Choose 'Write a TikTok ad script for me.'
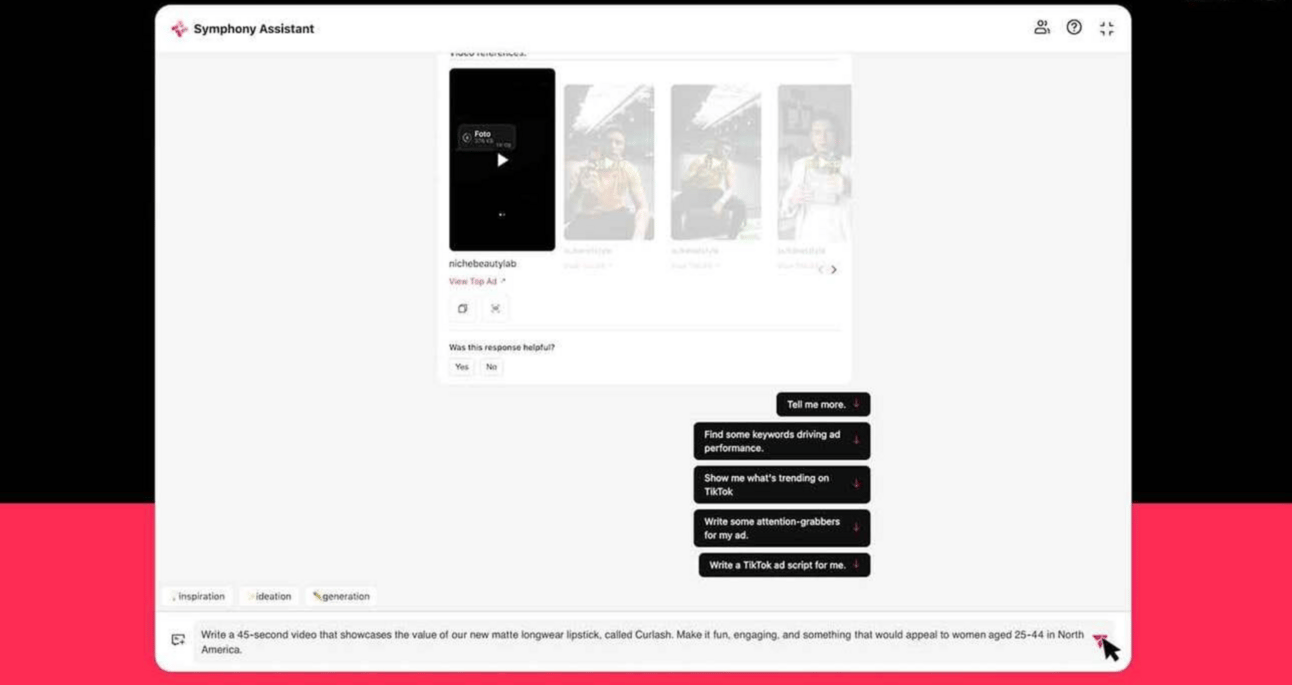 point(784,565)
